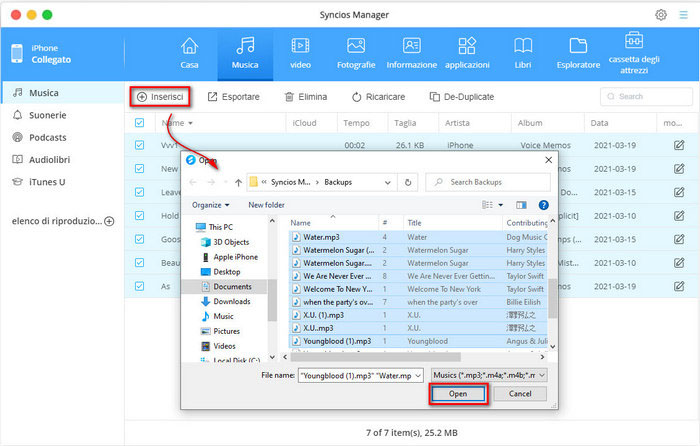Expand the address path dropdown
Image resolution: width=700 pixels, height=446 pixels.
point(388,183)
